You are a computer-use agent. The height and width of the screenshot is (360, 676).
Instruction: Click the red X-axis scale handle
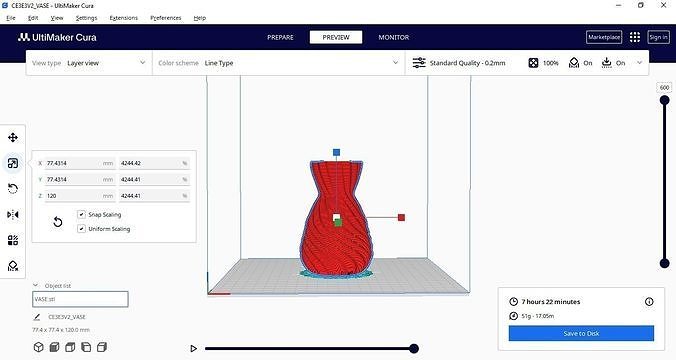(401, 217)
